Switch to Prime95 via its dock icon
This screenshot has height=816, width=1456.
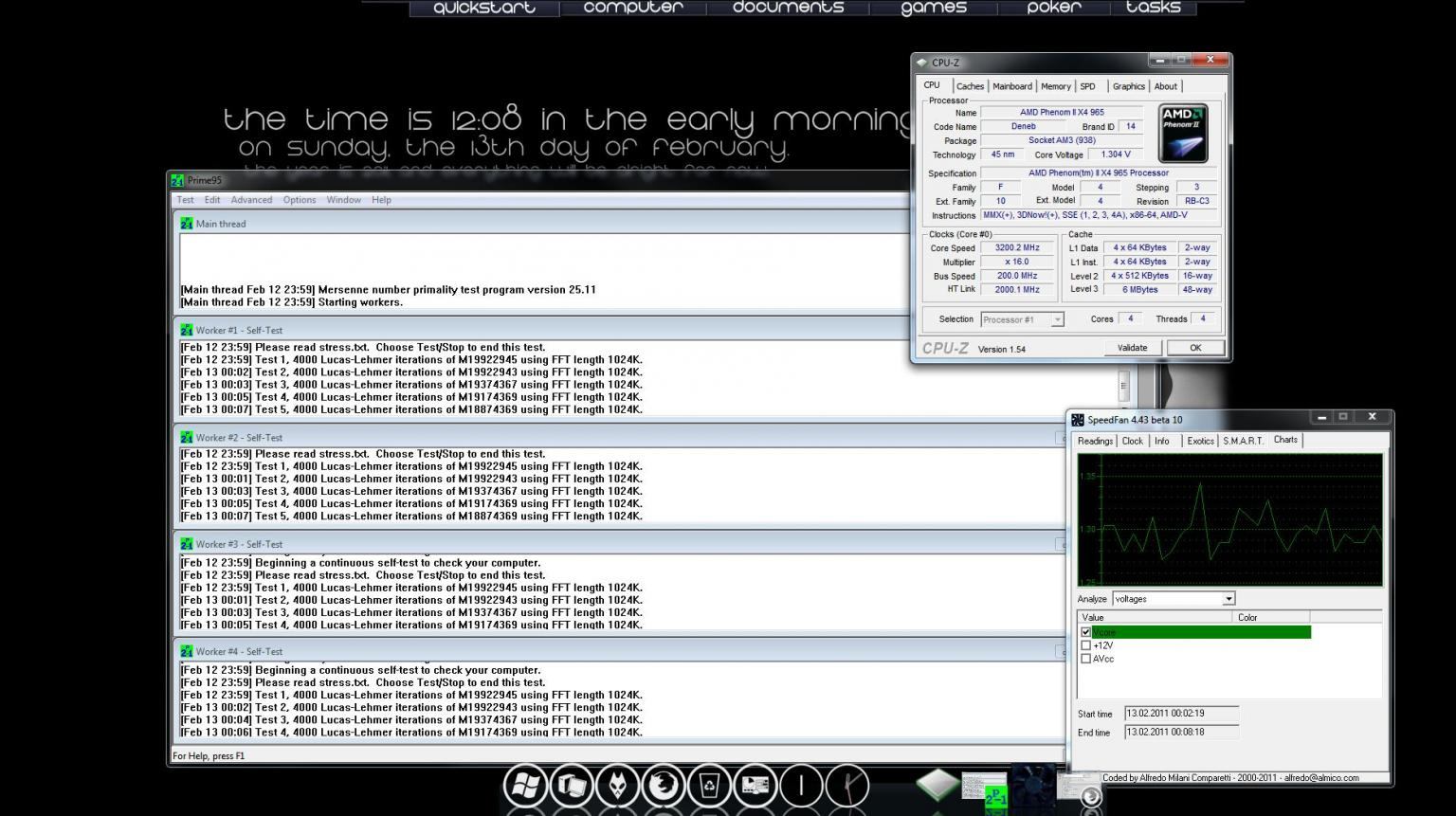984,789
